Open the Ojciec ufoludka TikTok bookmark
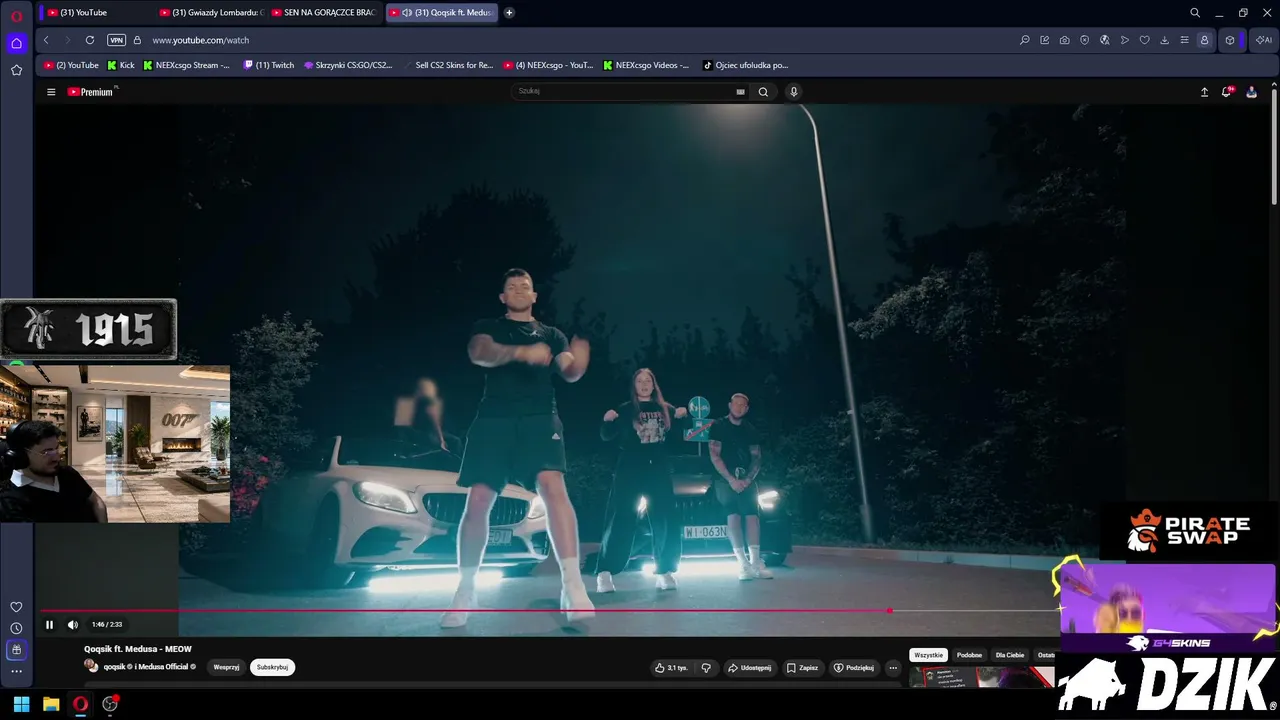The height and width of the screenshot is (720, 1280). coord(745,65)
